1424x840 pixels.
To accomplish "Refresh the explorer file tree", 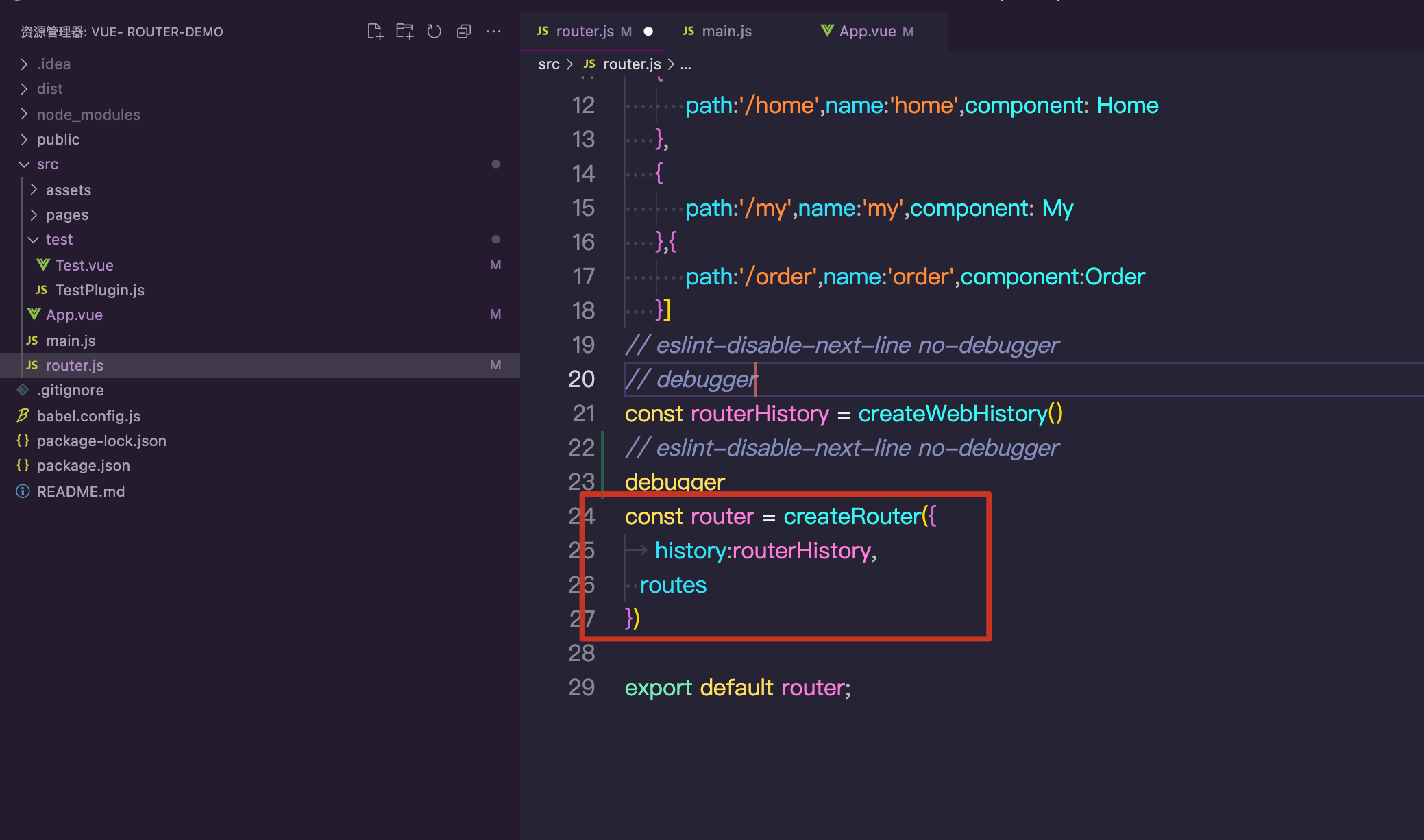I will (x=434, y=32).
